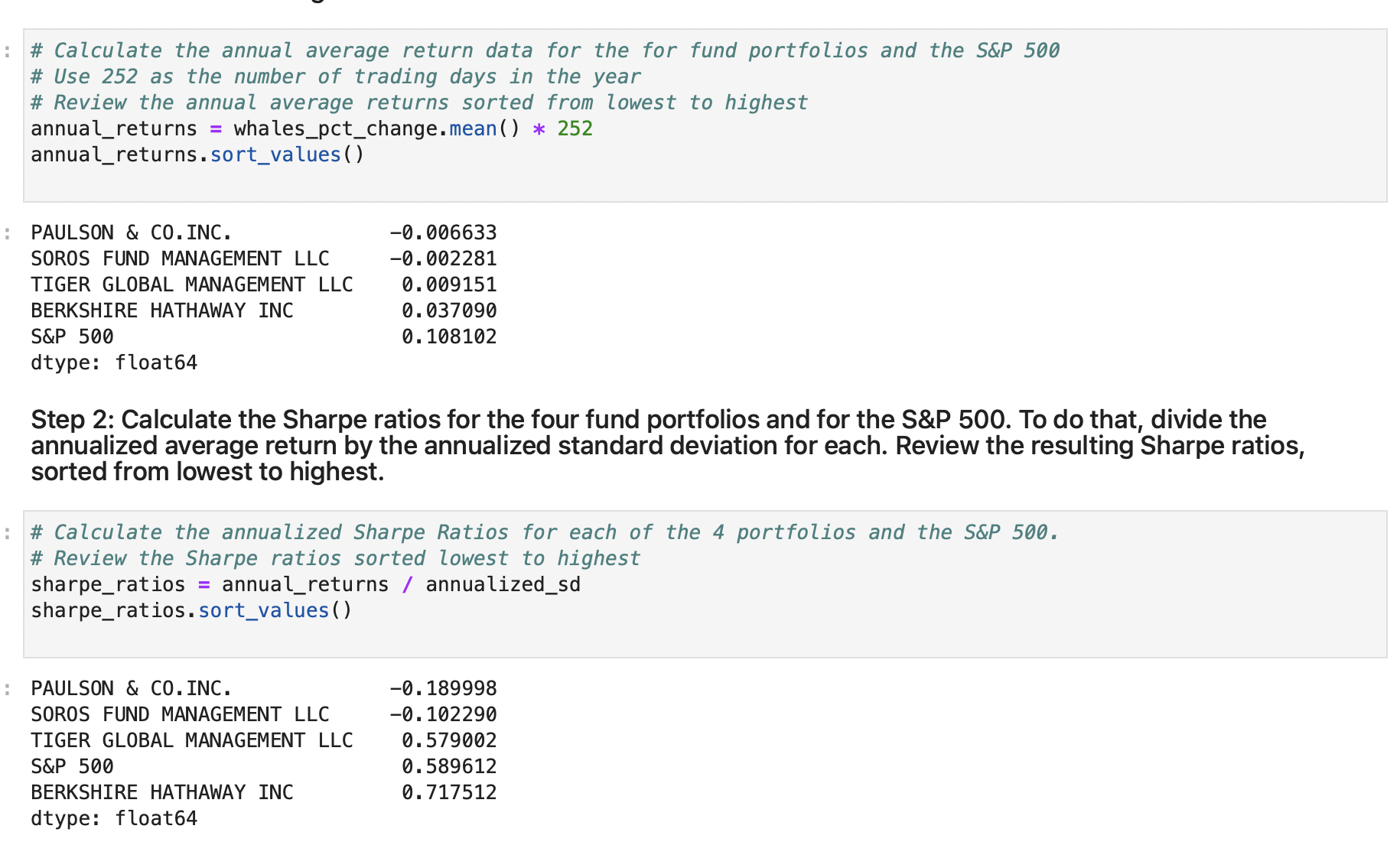Click the purple assignment operator in annual_returns line

coord(215,128)
